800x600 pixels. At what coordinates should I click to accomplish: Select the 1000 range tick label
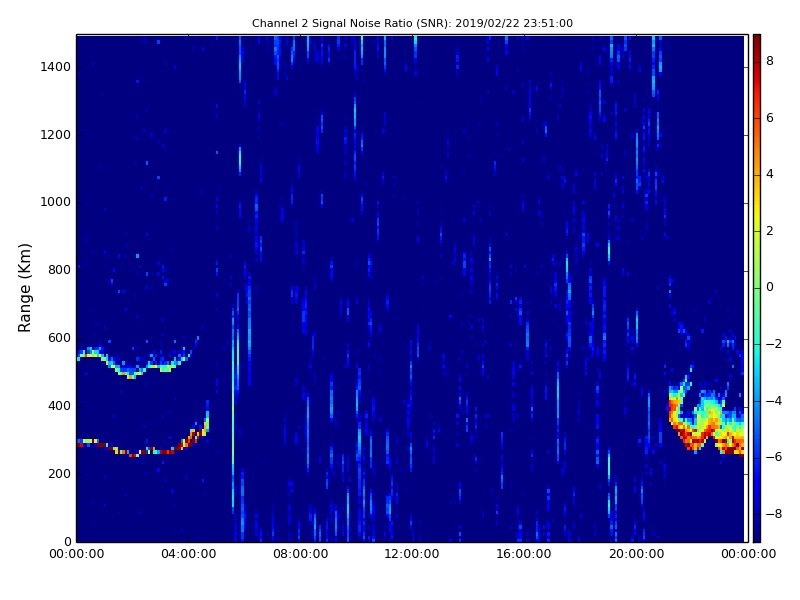click(x=56, y=202)
